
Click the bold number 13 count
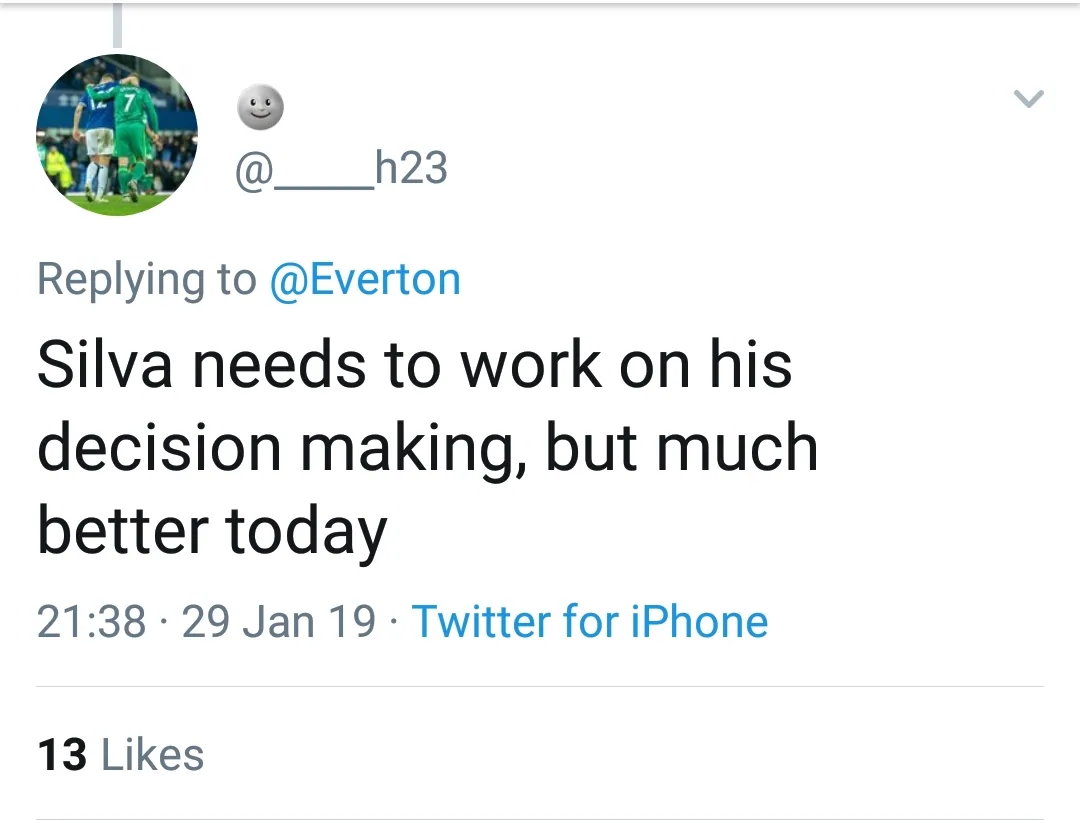tap(63, 755)
